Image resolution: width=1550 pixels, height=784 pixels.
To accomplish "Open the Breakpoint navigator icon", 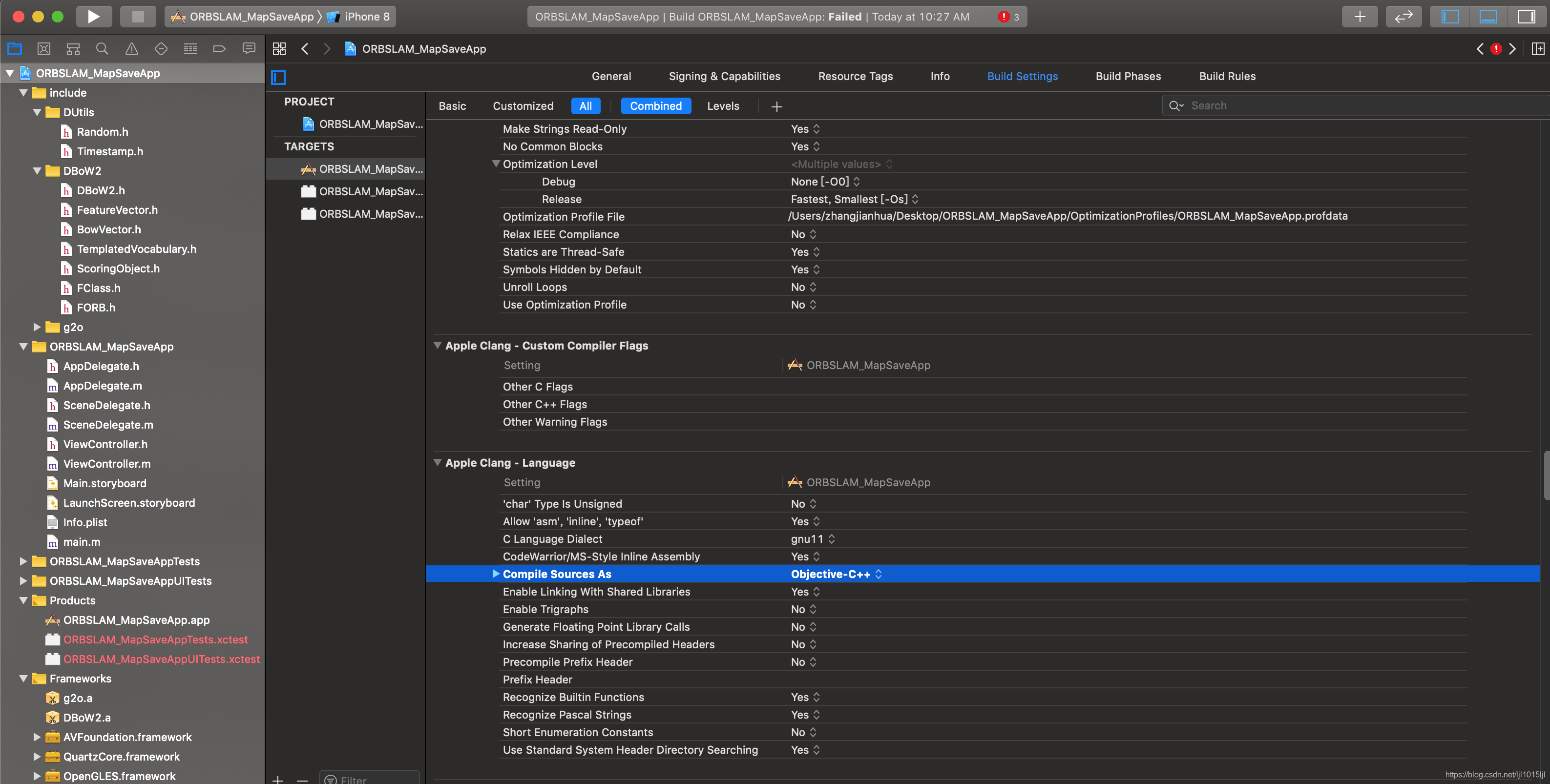I will [x=219, y=49].
